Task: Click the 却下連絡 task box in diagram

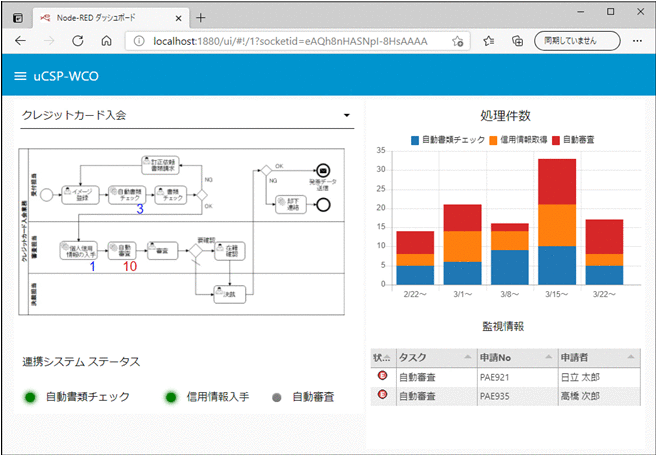Action: coord(291,204)
